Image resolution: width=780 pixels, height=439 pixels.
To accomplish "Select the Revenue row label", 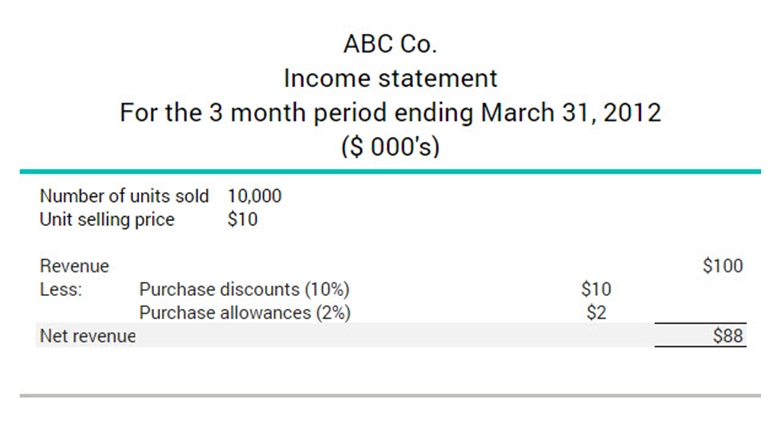I will click(74, 266).
